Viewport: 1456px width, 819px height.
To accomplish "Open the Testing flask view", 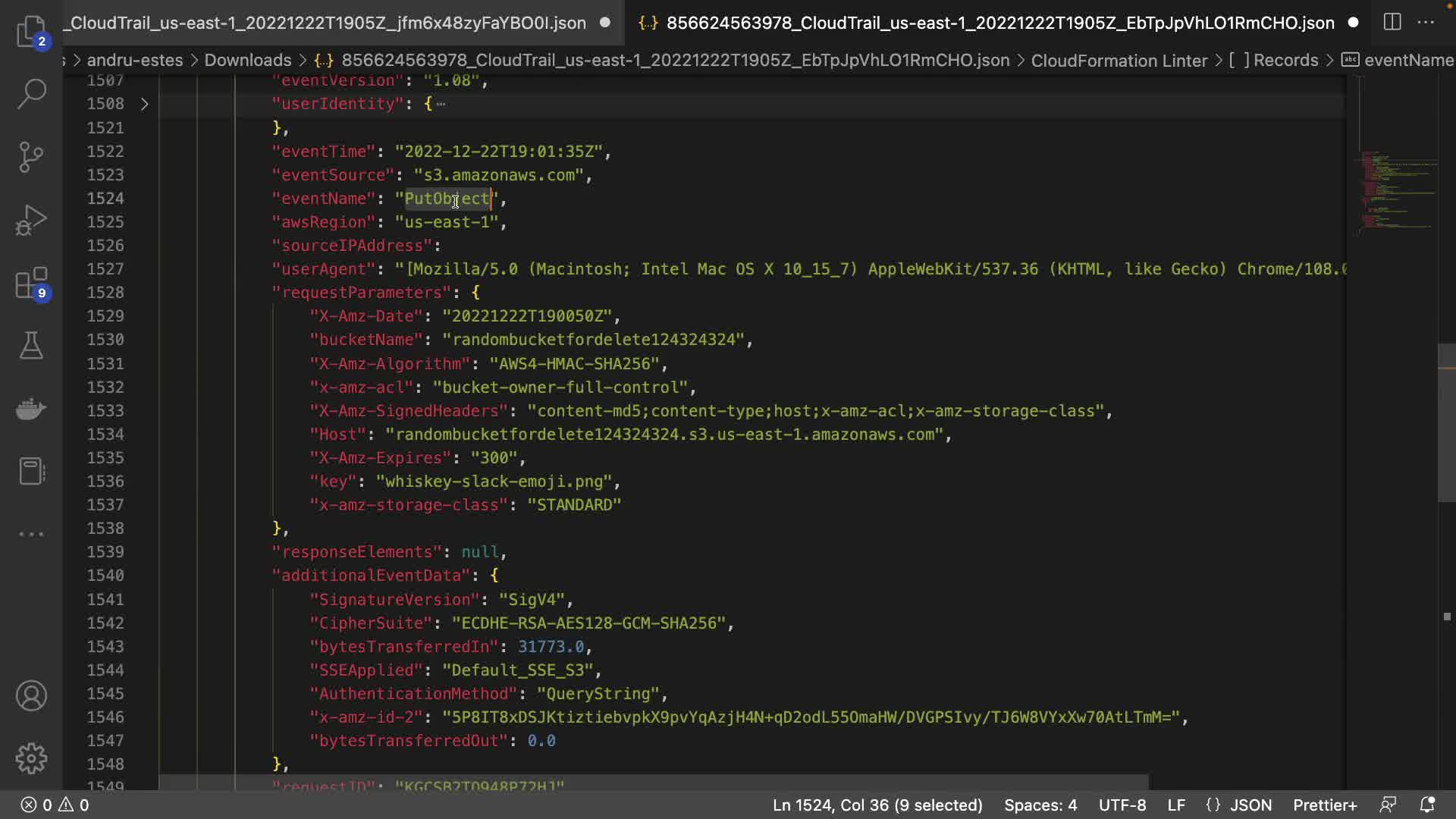I will (31, 346).
